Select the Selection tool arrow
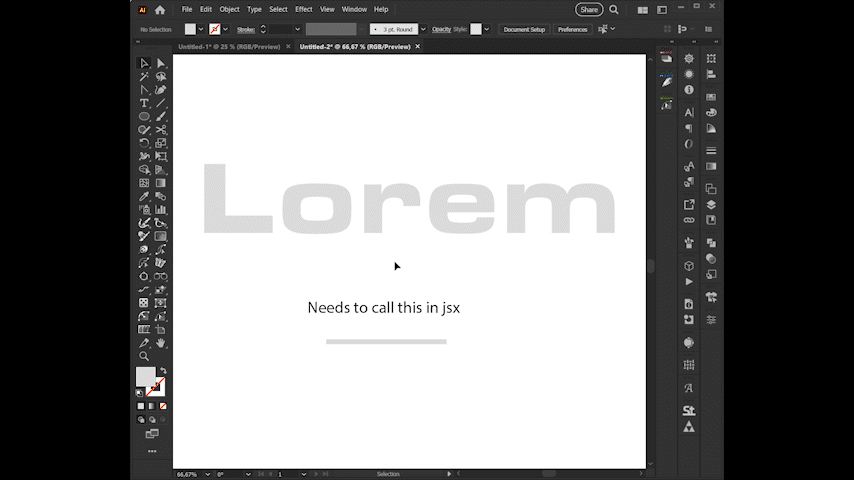This screenshot has width=854, height=480. (x=144, y=63)
